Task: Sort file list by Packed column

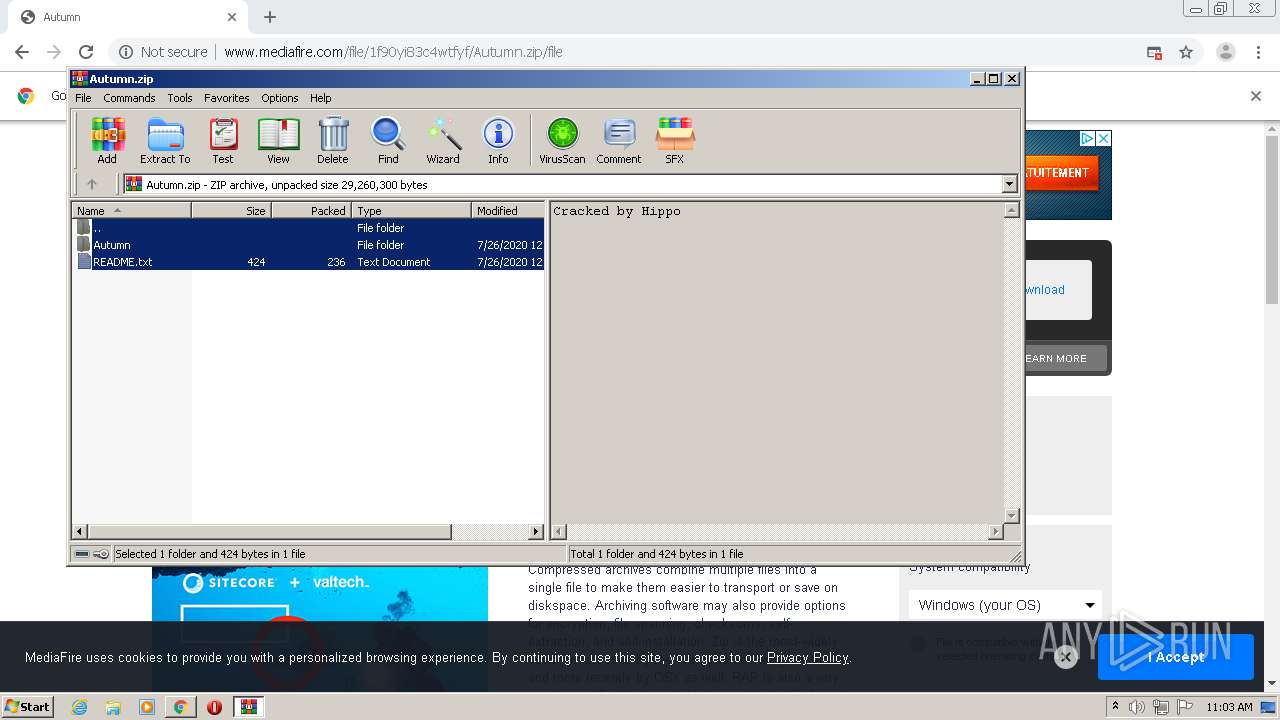Action: pyautogui.click(x=311, y=210)
